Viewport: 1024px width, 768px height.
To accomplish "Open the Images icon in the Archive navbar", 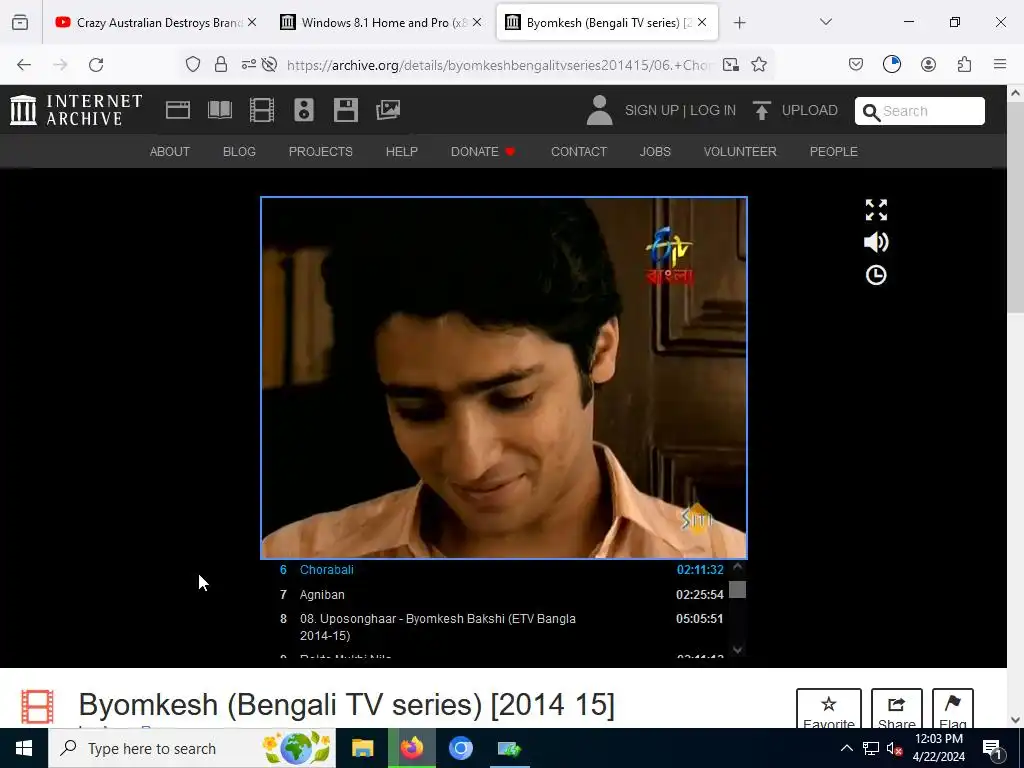I will coord(388,110).
